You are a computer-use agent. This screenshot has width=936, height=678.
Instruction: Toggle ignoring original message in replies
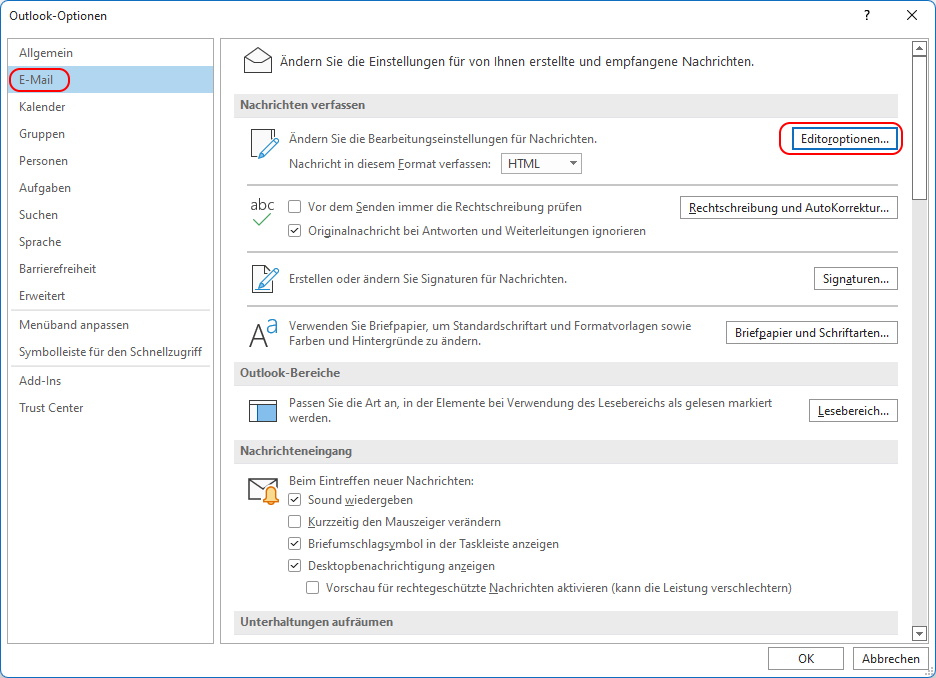294,231
